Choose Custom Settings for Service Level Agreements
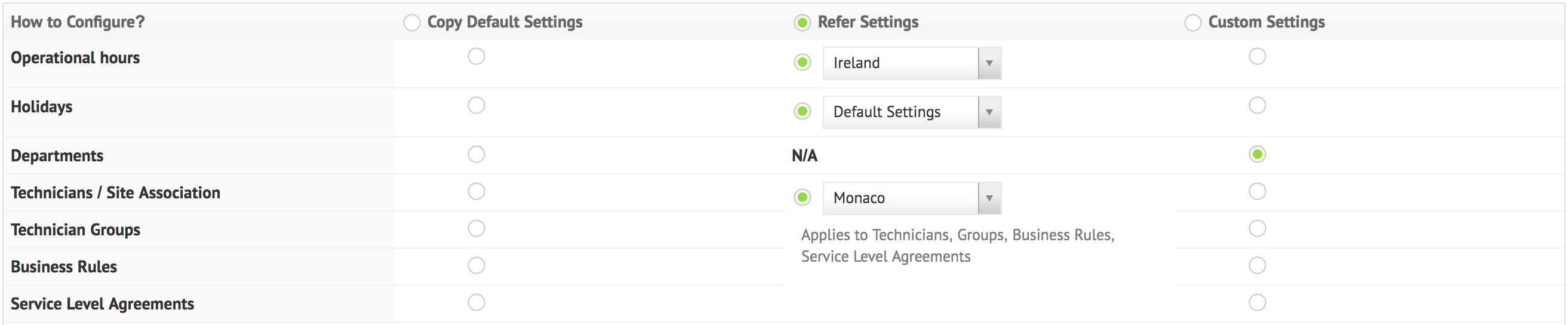1568x325 pixels. 1257,303
